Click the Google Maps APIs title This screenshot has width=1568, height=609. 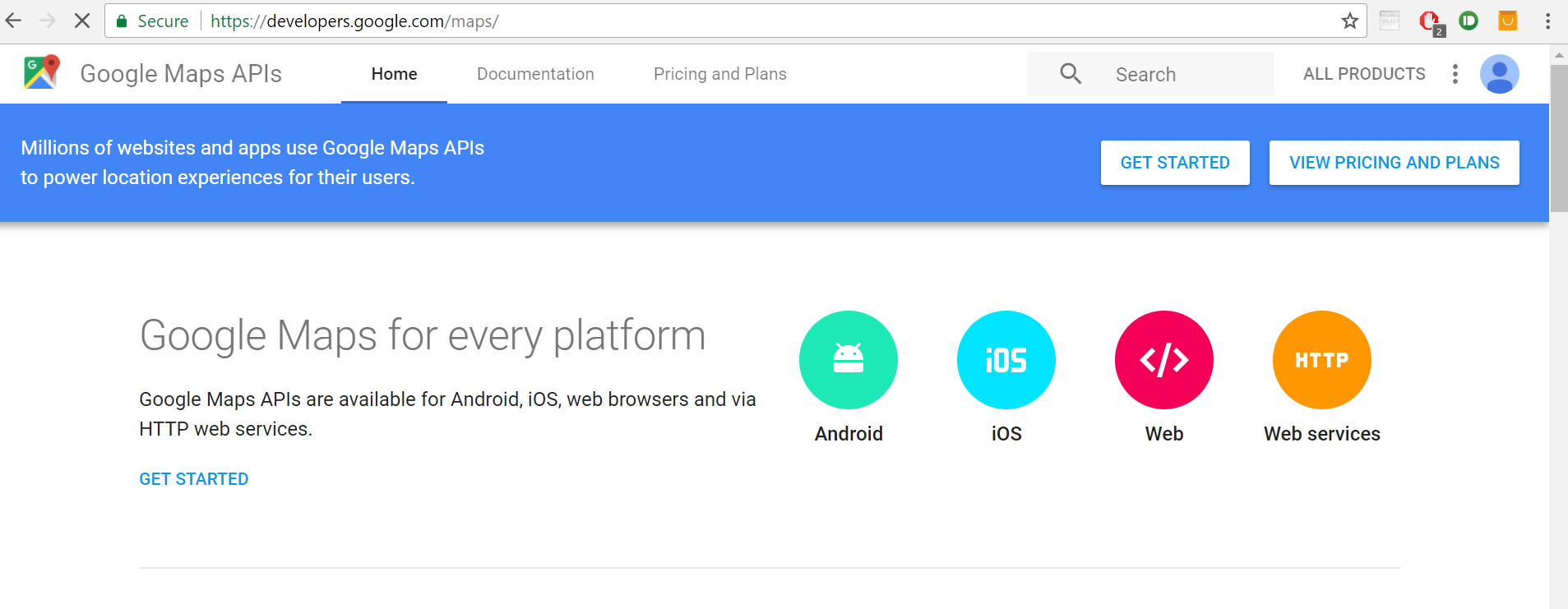tap(181, 74)
